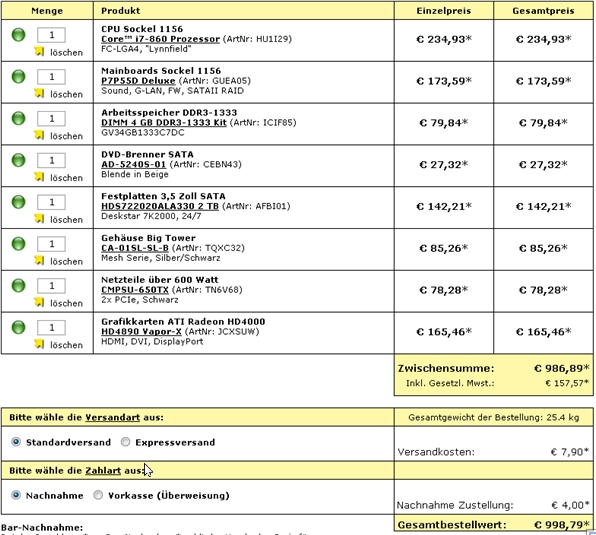Click Gesamtpreis € 165,46 of HD4890 Vapor-X
Screen dimensions: 596x535
tap(544, 332)
